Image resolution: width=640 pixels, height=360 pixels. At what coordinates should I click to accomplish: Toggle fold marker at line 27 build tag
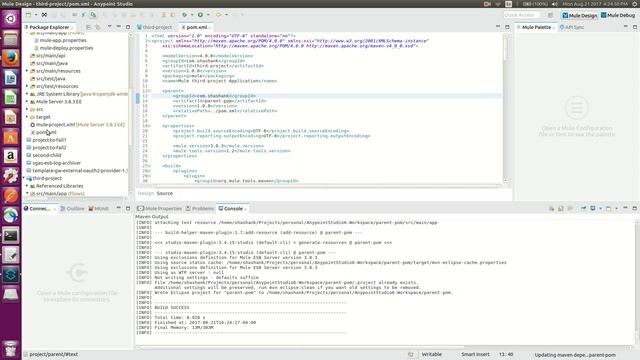[149, 166]
